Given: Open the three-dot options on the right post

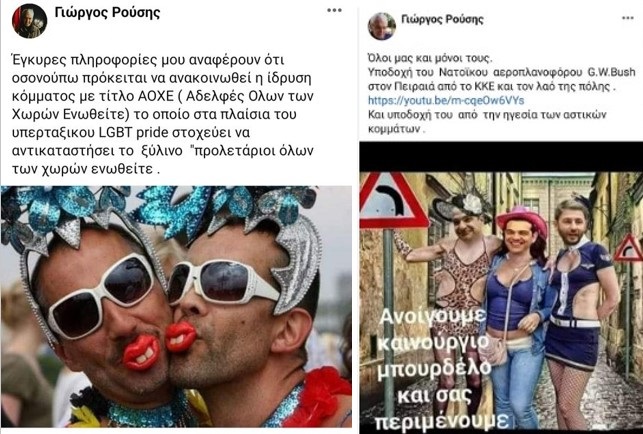Looking at the screenshot, I should (x=627, y=18).
